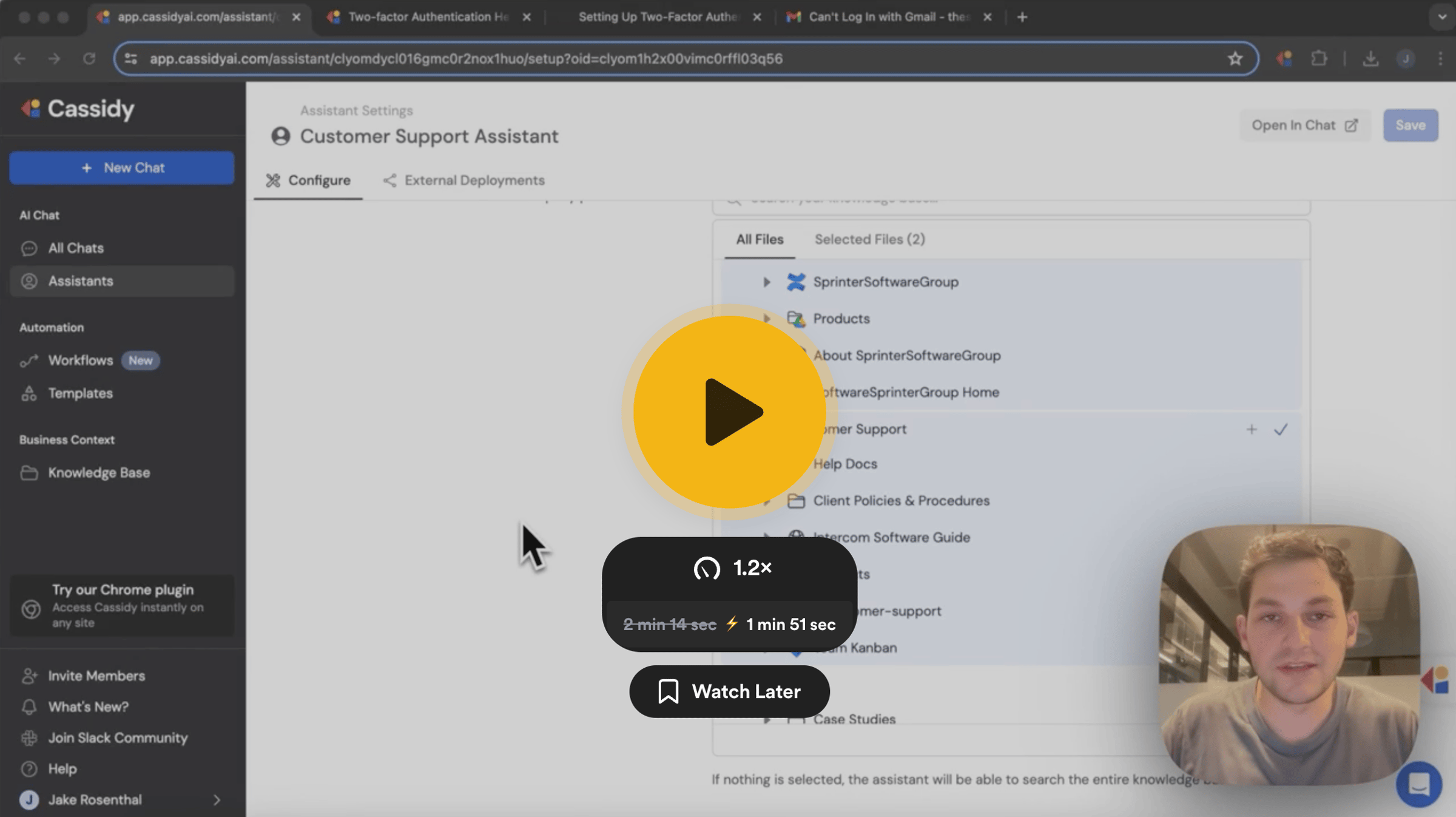Click the site info icon in address bar
Screen dimensions: 1456x817
click(131, 59)
